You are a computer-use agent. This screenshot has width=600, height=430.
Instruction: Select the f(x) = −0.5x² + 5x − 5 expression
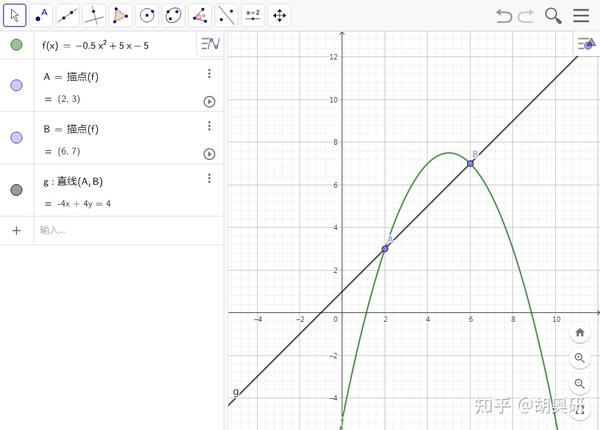95,46
